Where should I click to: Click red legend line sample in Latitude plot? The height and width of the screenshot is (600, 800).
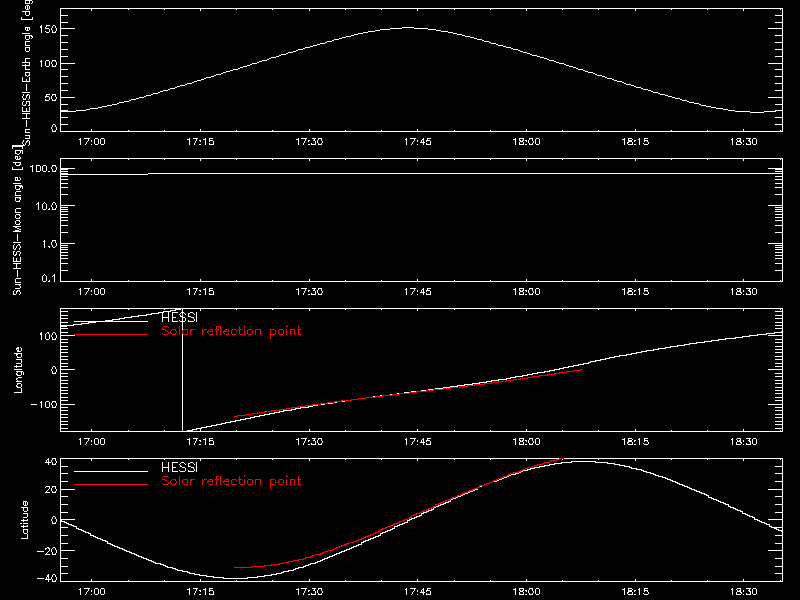point(111,484)
